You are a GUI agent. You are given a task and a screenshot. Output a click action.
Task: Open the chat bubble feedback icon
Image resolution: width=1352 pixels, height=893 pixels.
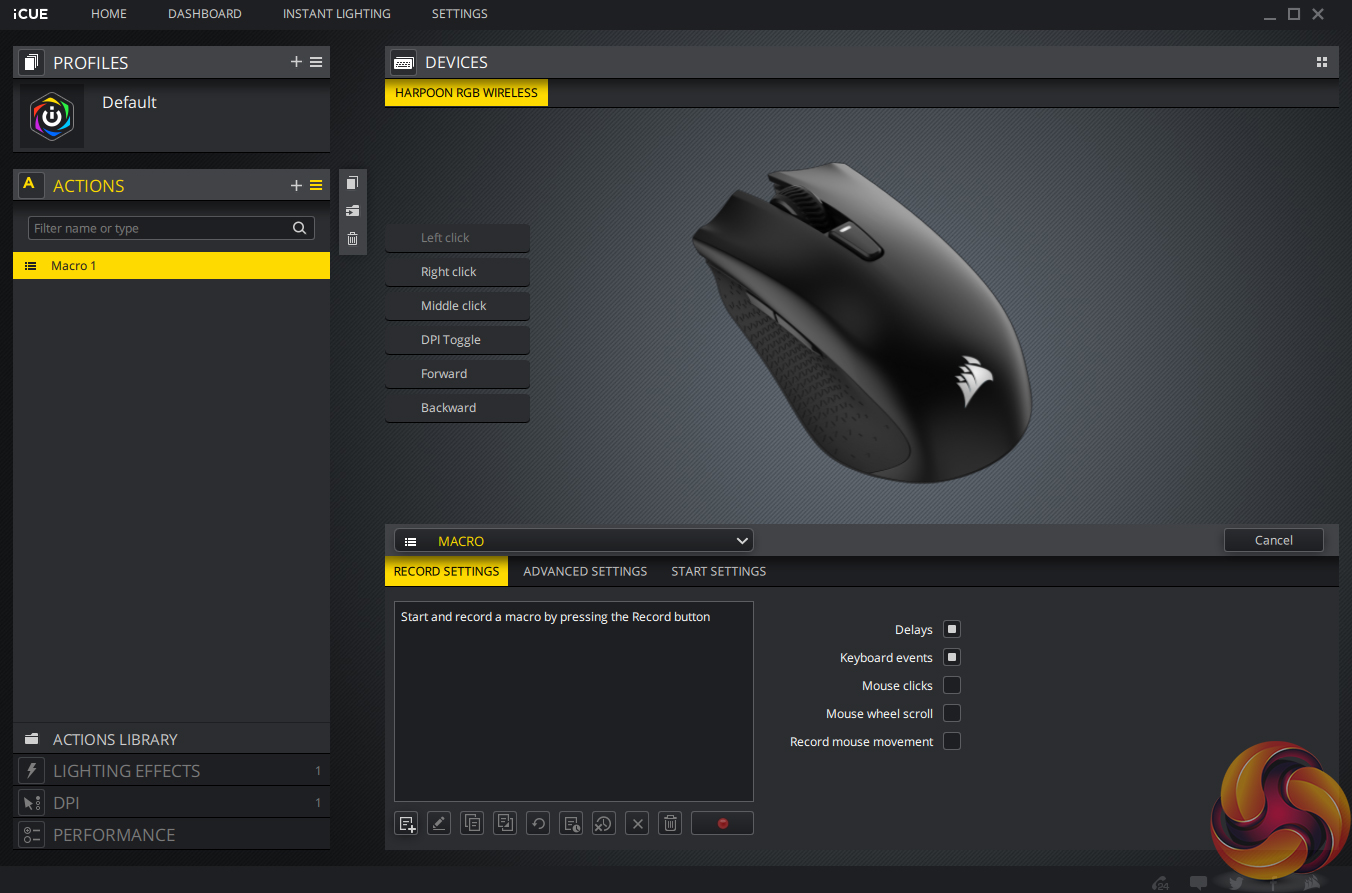coord(1198,883)
